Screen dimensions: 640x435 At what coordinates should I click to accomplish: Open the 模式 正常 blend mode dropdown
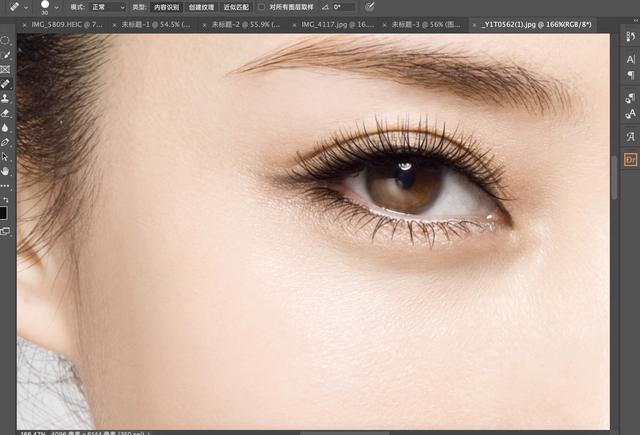(109, 7)
